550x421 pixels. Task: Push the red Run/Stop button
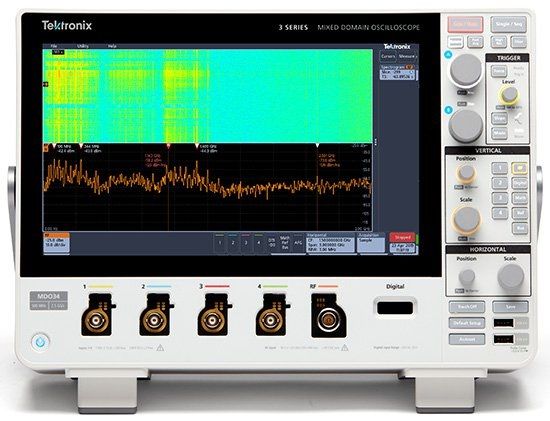(x=465, y=25)
